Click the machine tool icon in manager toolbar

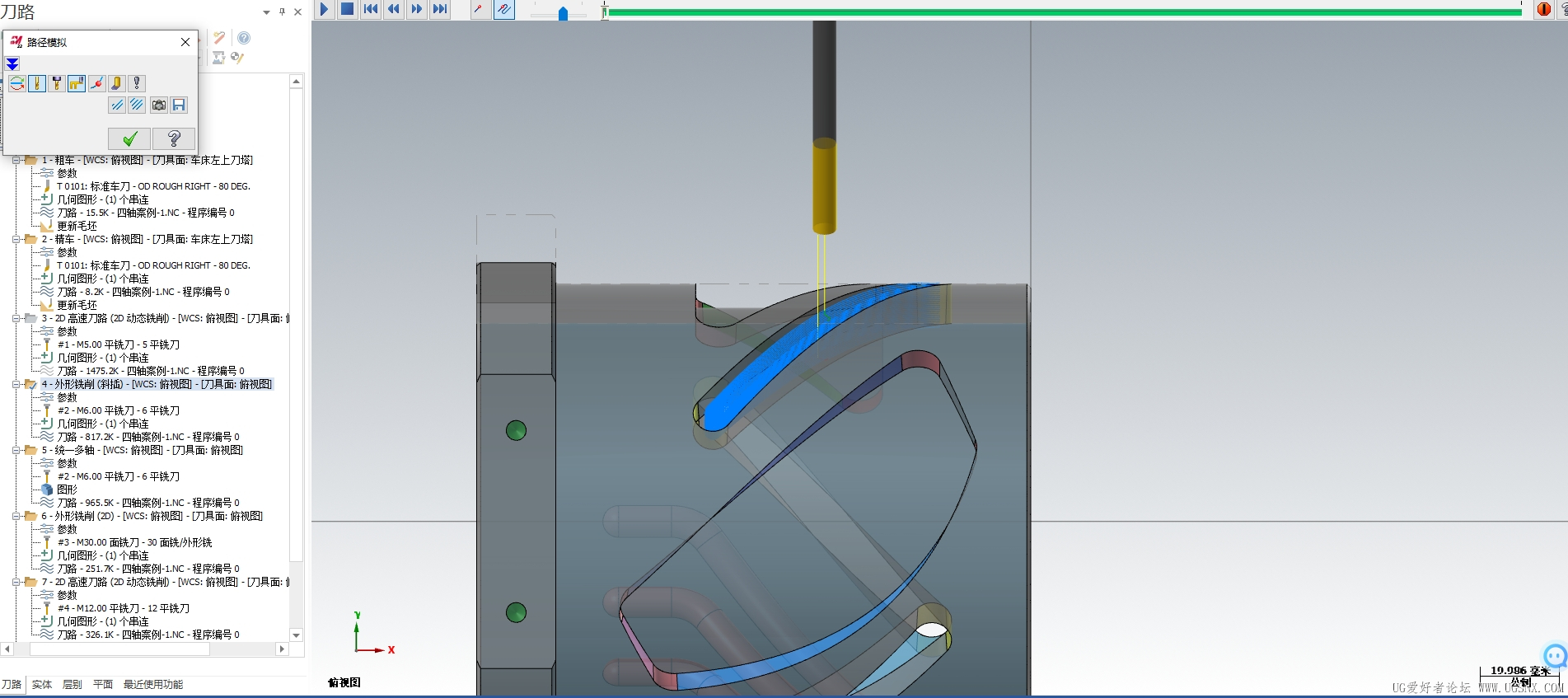(x=218, y=58)
